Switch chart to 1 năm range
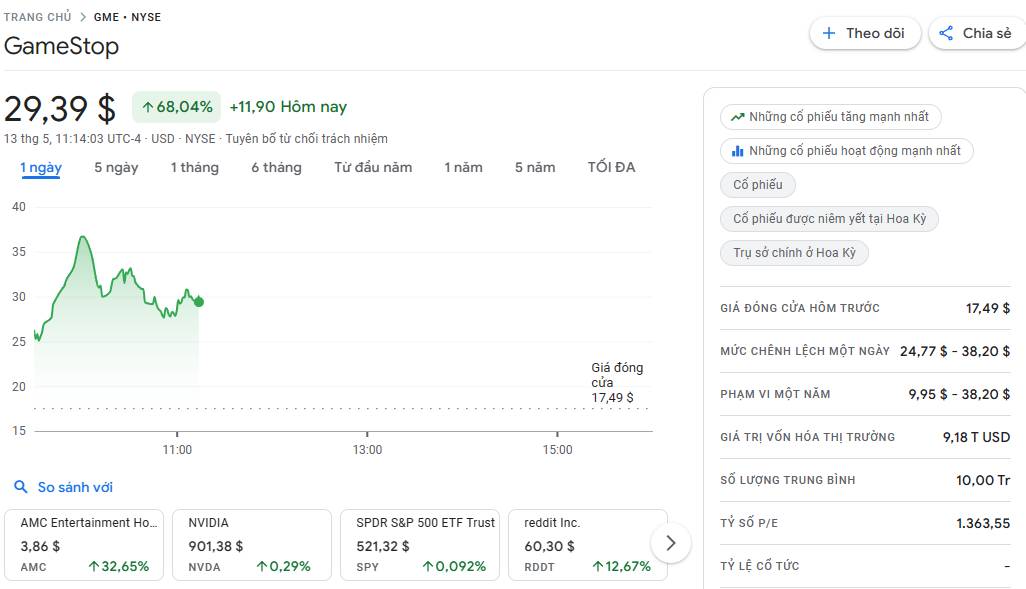This screenshot has height=589, width=1026. (463, 168)
